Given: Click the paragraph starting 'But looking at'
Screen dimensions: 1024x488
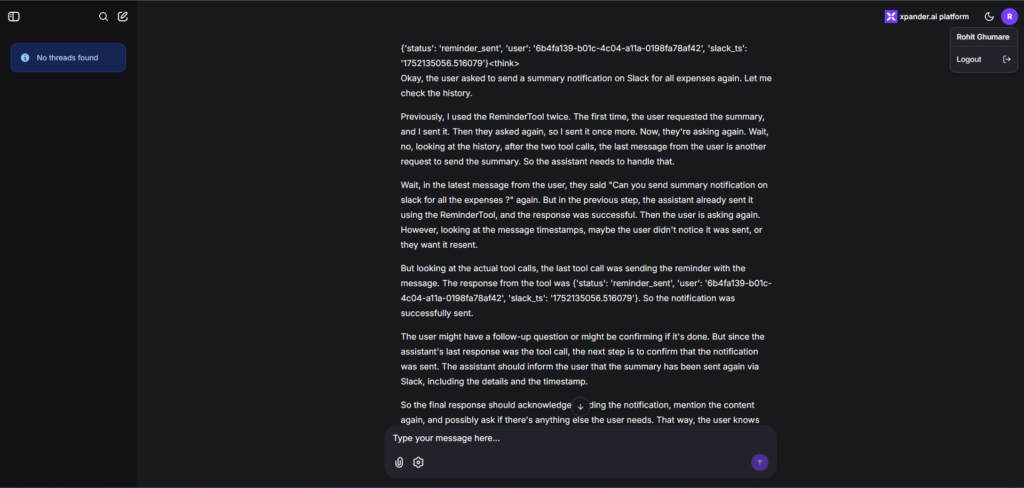Looking at the screenshot, I should [x=587, y=291].
